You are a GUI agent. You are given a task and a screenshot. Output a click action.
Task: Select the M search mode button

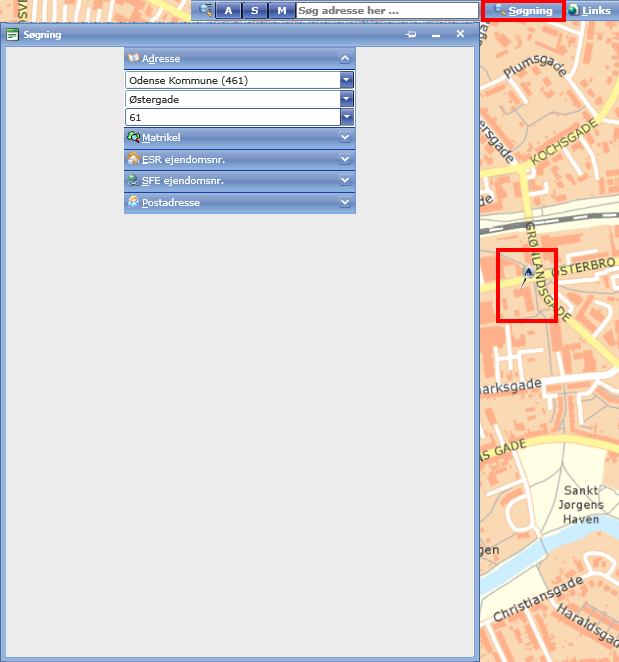pyautogui.click(x=282, y=11)
